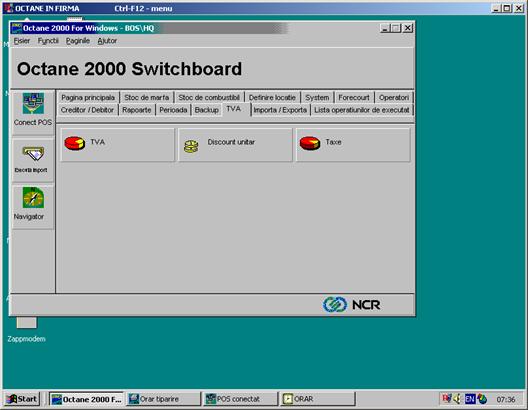This screenshot has height=410, width=528.
Task: Click the TVA pie chart icon
Action: coord(74,143)
